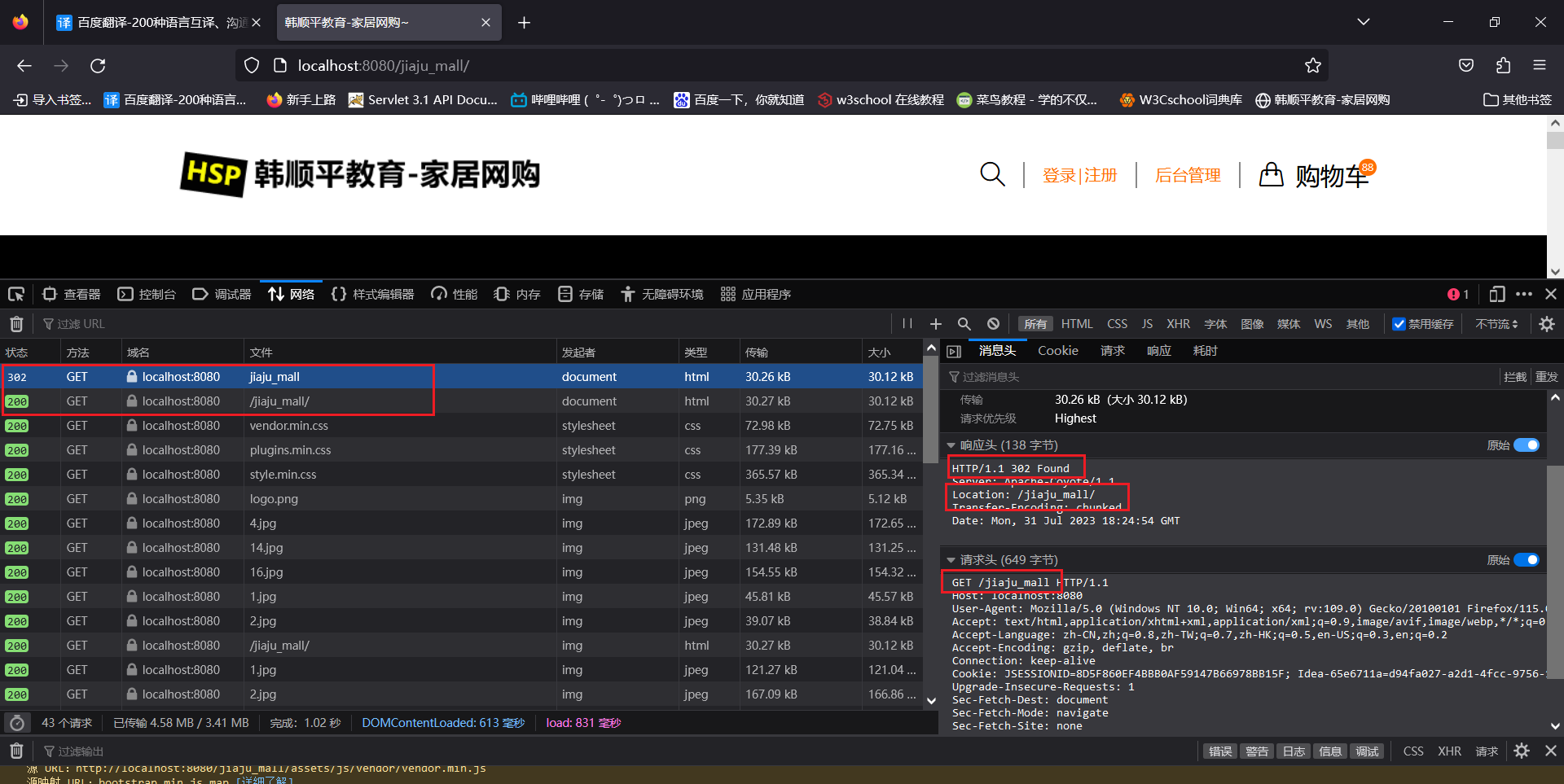Toggle the request details pane icon
1564x784 pixels.
pyautogui.click(x=954, y=351)
